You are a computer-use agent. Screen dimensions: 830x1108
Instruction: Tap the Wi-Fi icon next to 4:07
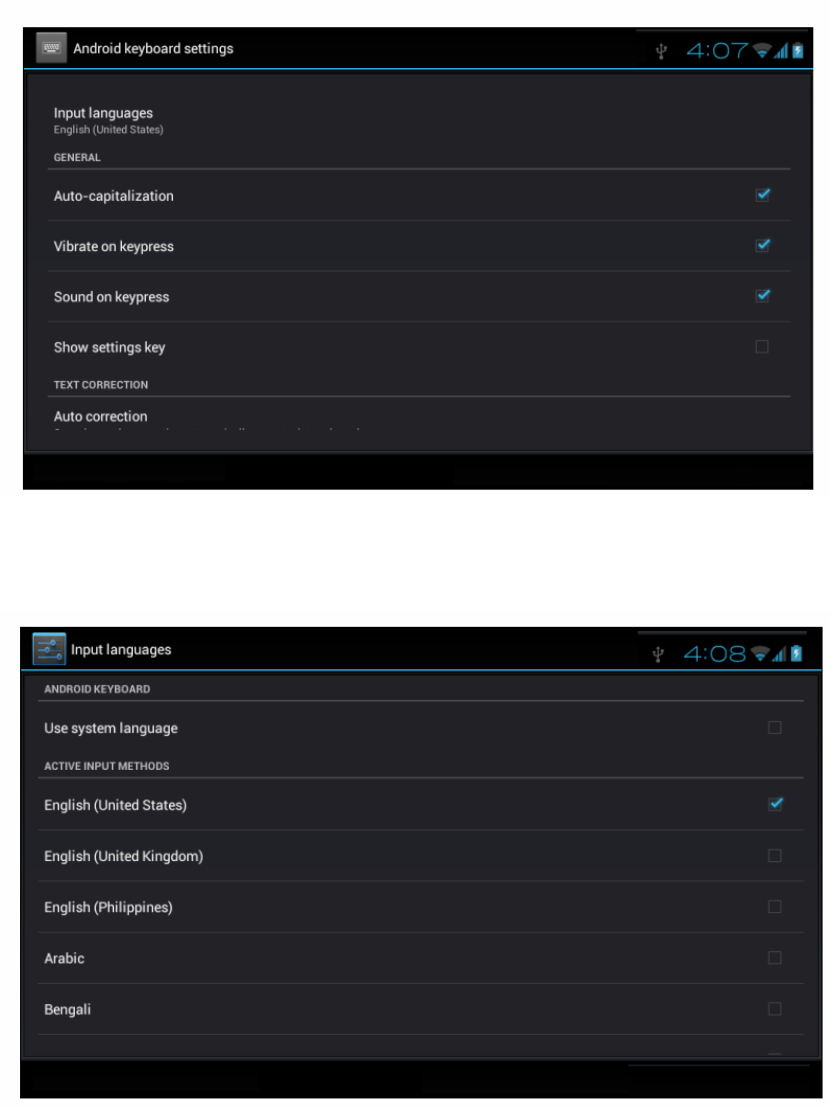[761, 51]
